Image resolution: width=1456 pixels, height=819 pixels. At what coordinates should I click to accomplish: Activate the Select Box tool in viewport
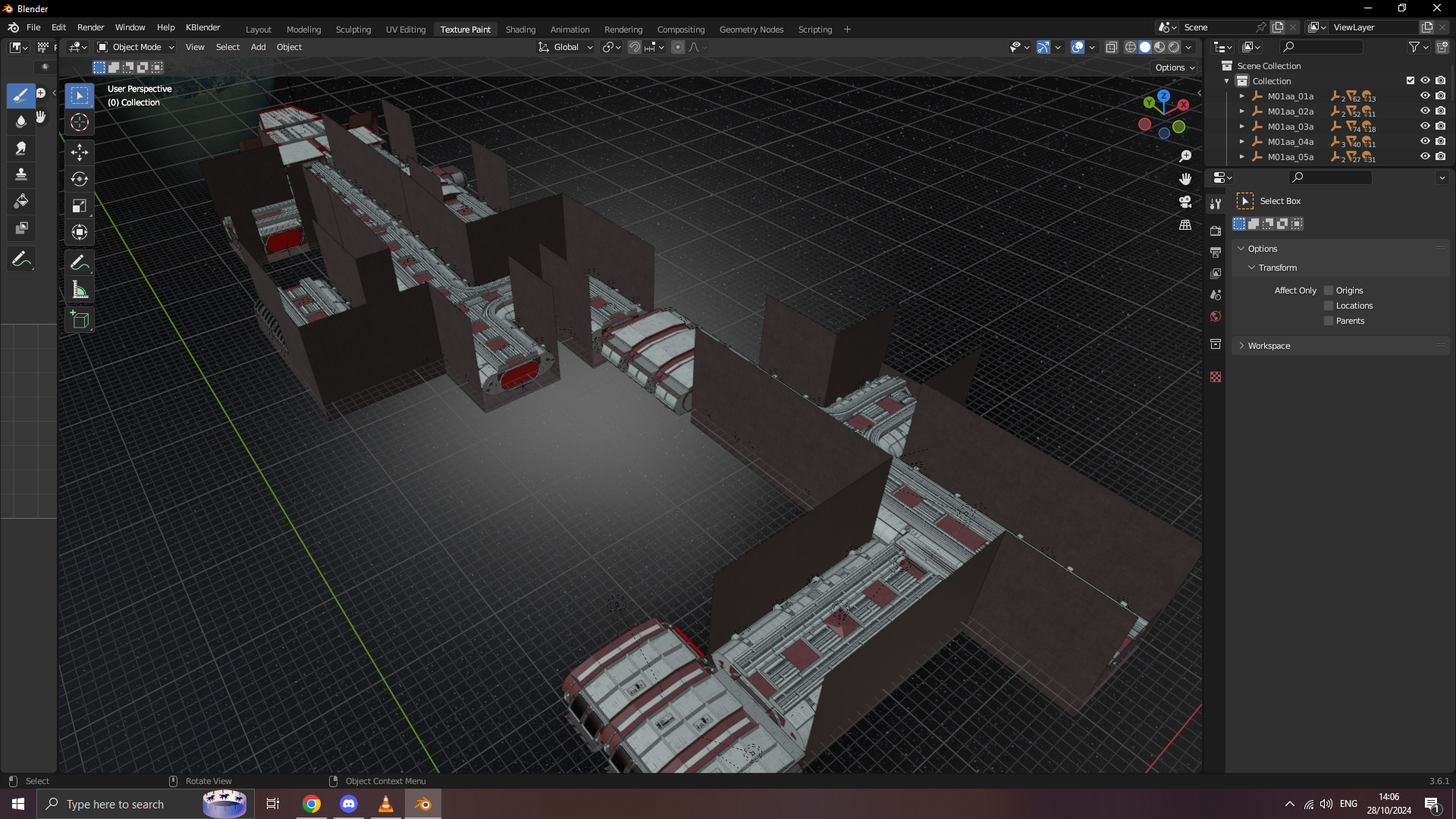click(x=80, y=96)
